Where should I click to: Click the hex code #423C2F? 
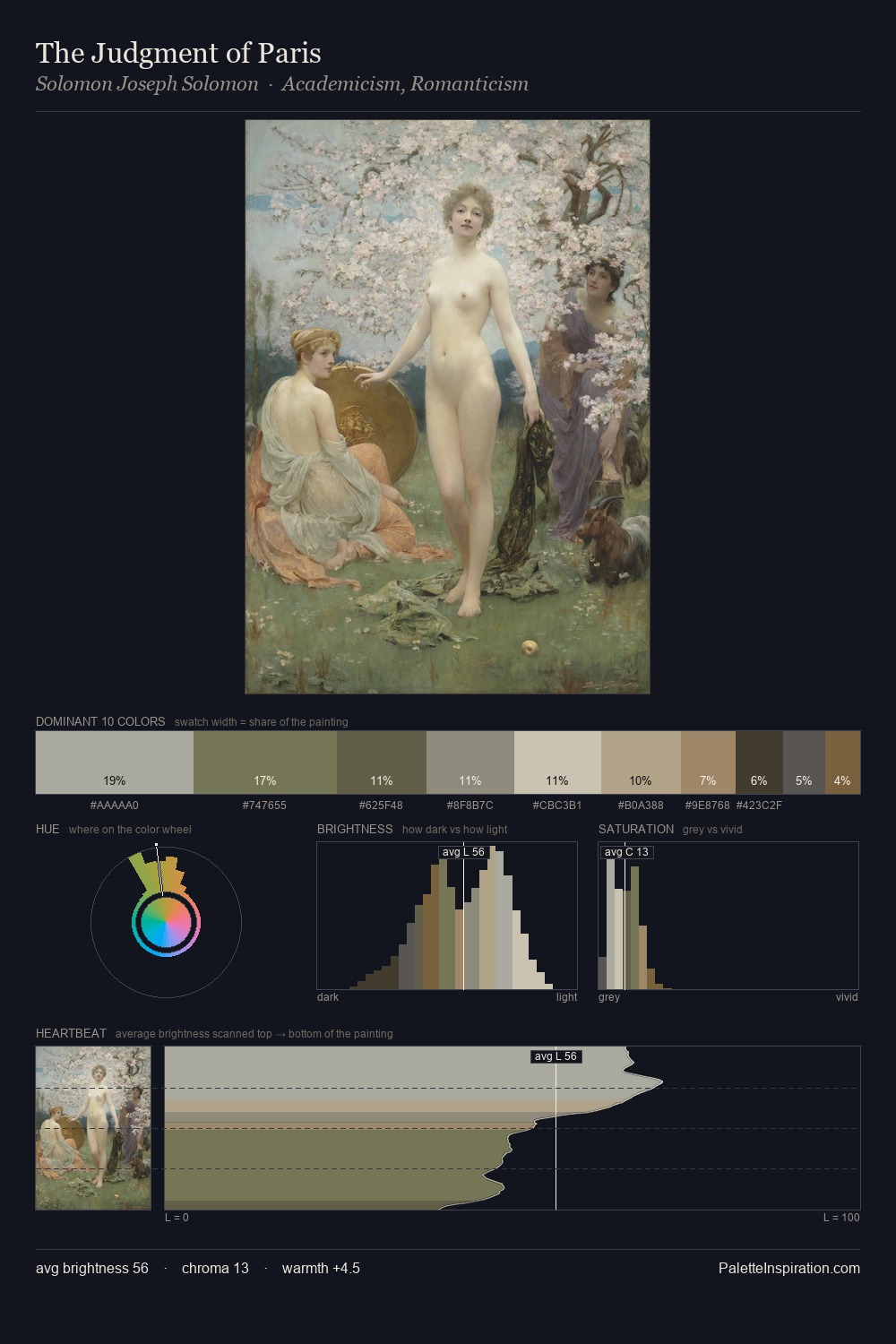click(759, 806)
